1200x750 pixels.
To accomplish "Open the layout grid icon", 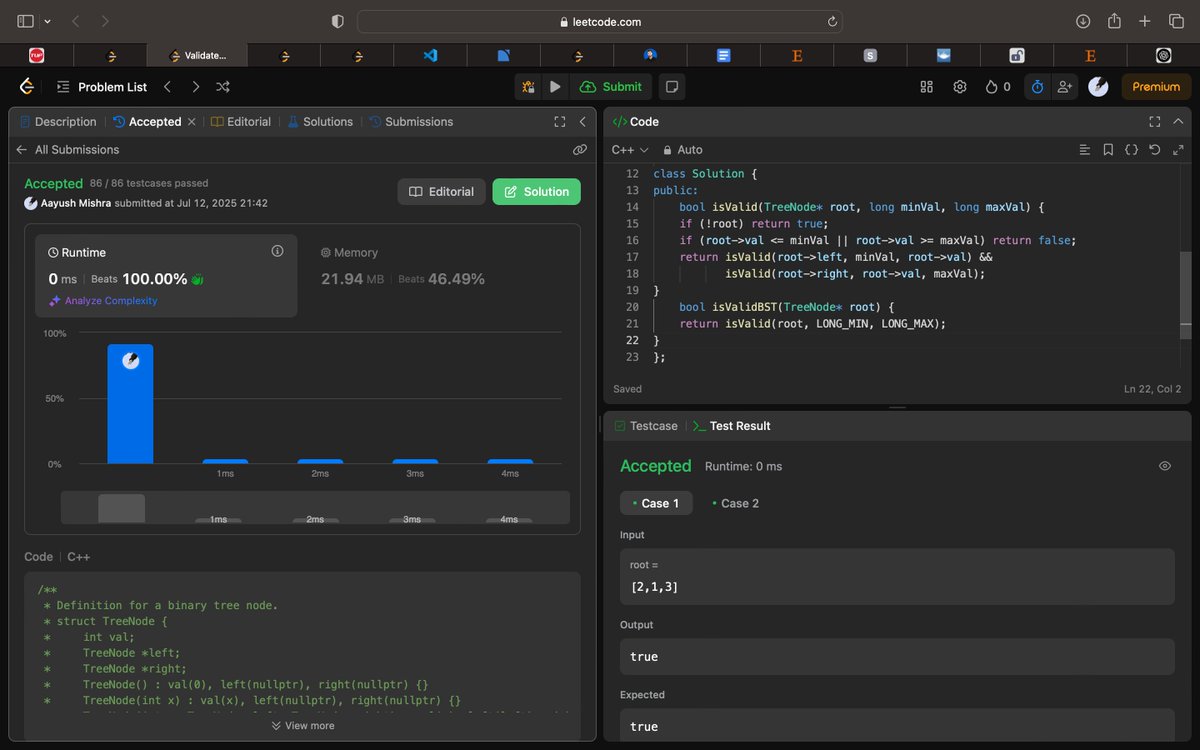I will pos(926,87).
